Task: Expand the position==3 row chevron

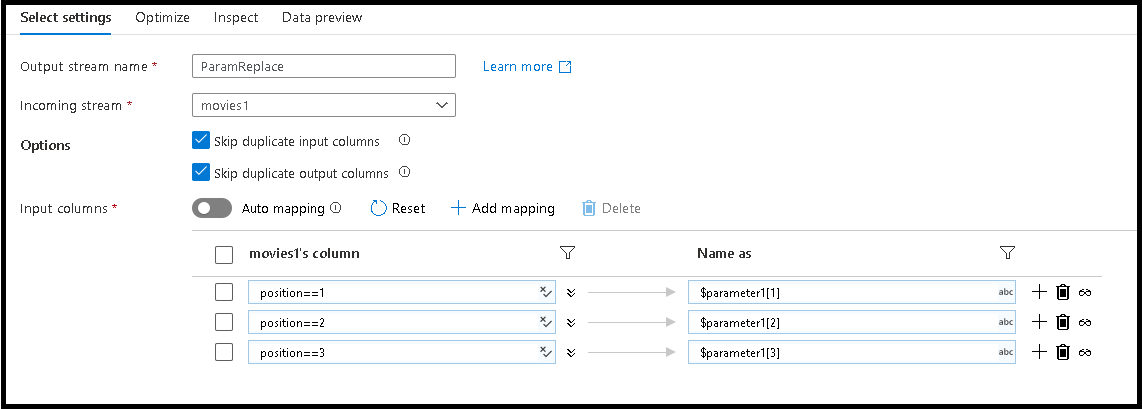Action: tap(570, 352)
